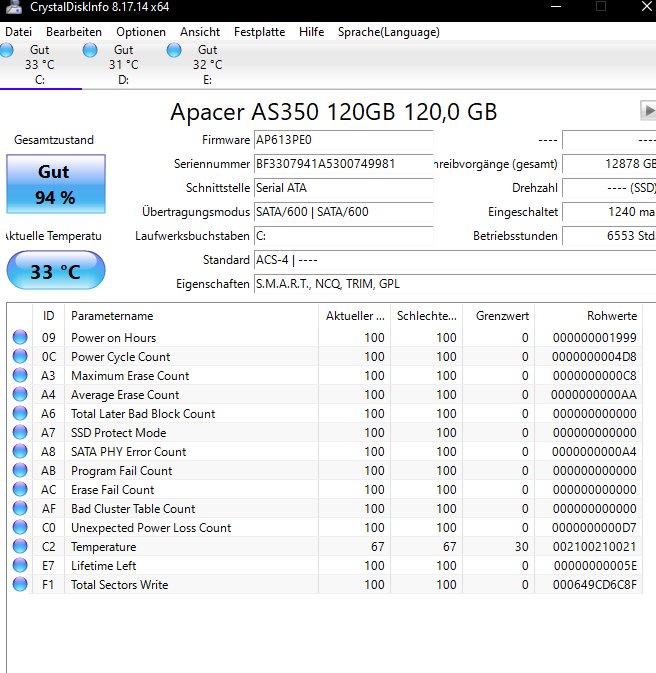Click raw value 000649CD6C8F
The image size is (656, 673).
point(595,585)
